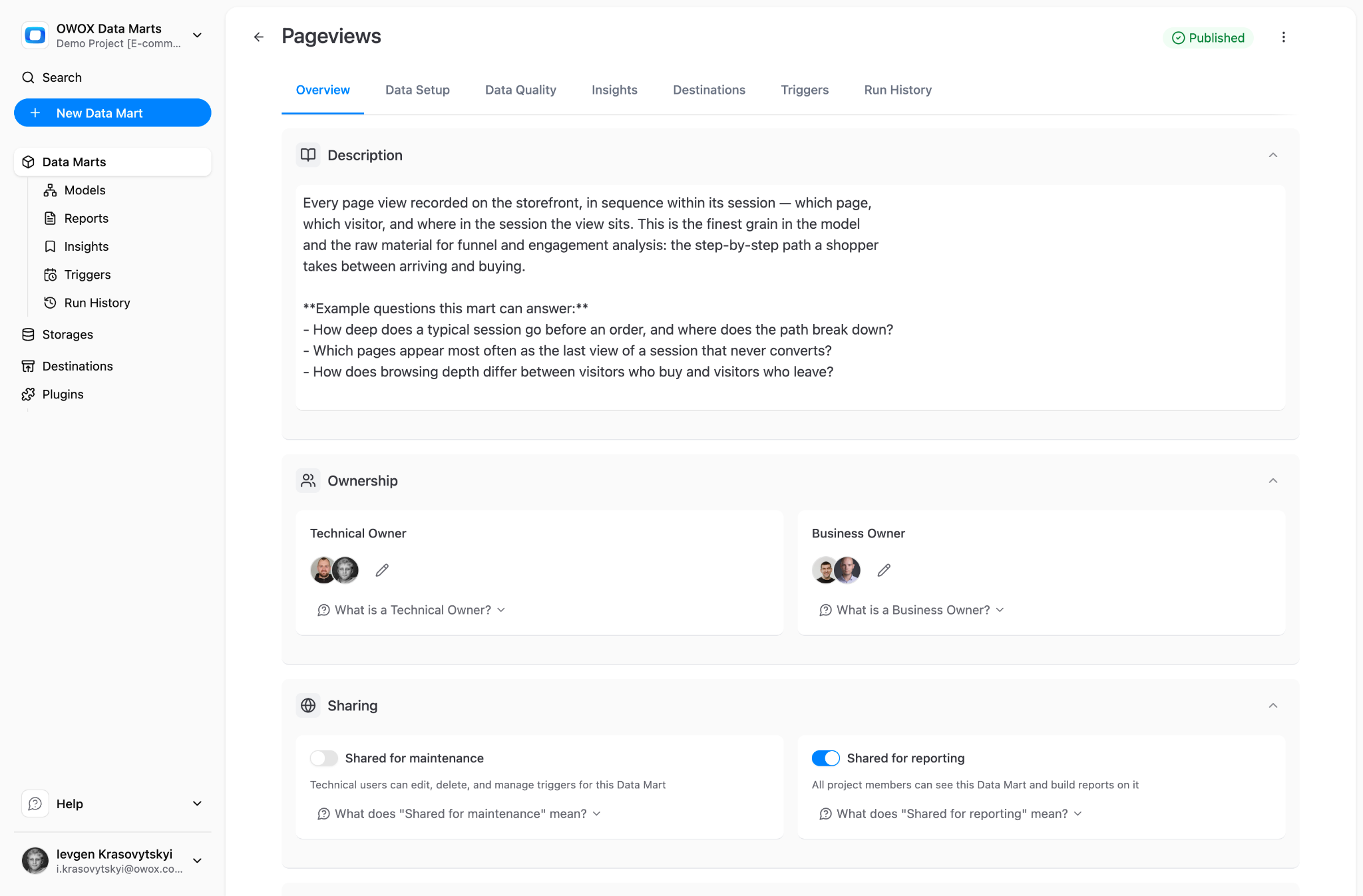Click the OWOX Data Marts logo
The height and width of the screenshot is (896, 1363).
click(35, 35)
